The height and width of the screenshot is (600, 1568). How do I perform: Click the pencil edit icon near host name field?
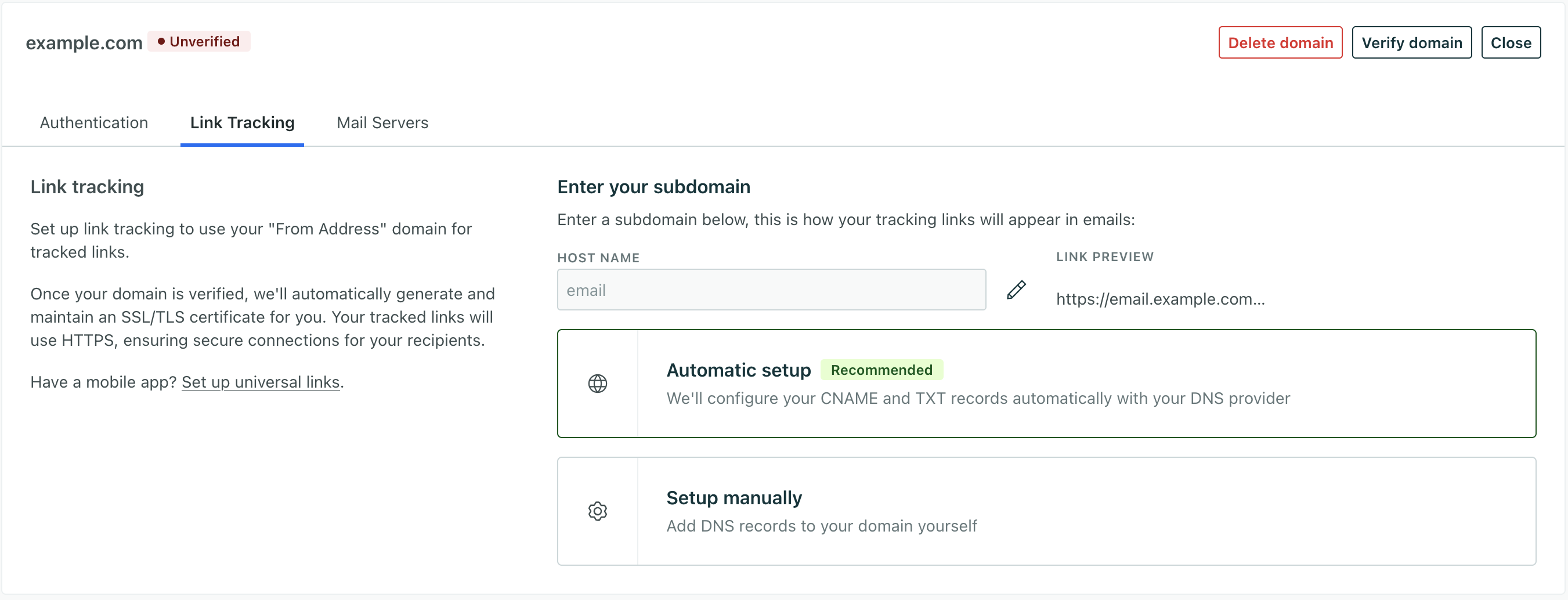(1016, 290)
